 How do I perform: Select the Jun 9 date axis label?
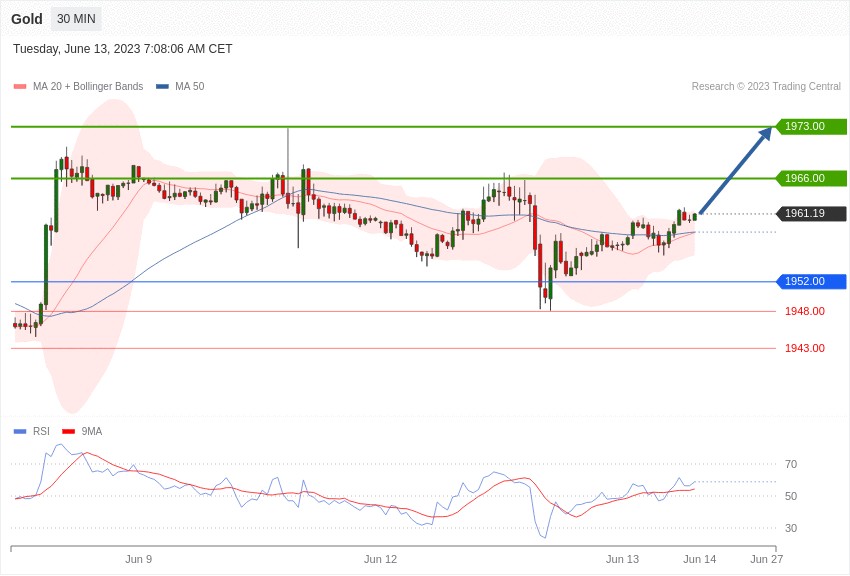[138, 559]
